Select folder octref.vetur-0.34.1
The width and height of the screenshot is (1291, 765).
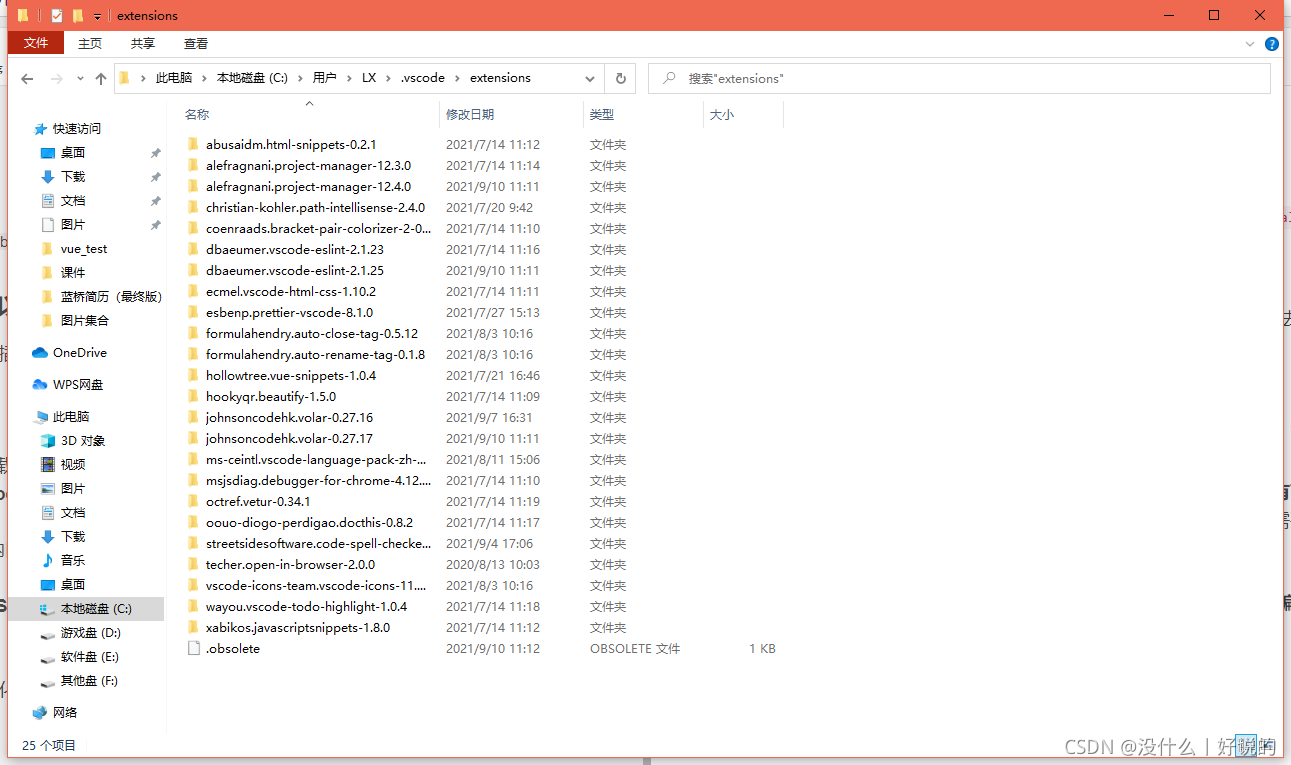[x=258, y=502]
